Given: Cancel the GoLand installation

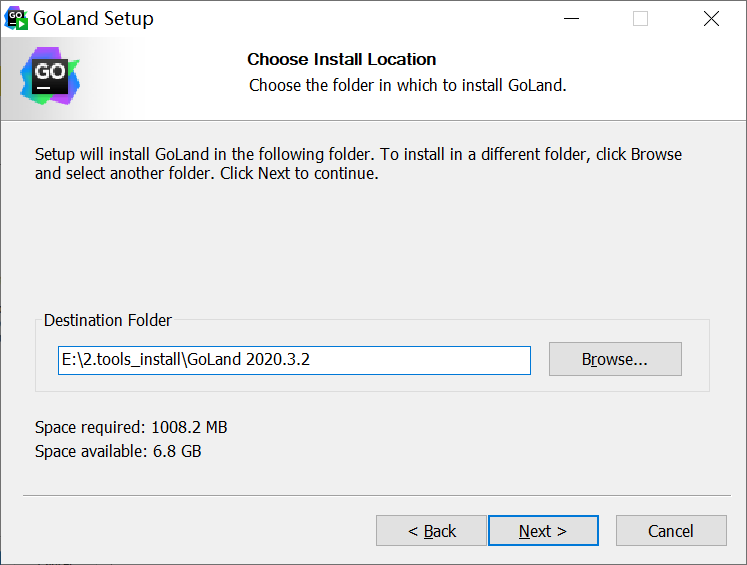Looking at the screenshot, I should 670,531.
